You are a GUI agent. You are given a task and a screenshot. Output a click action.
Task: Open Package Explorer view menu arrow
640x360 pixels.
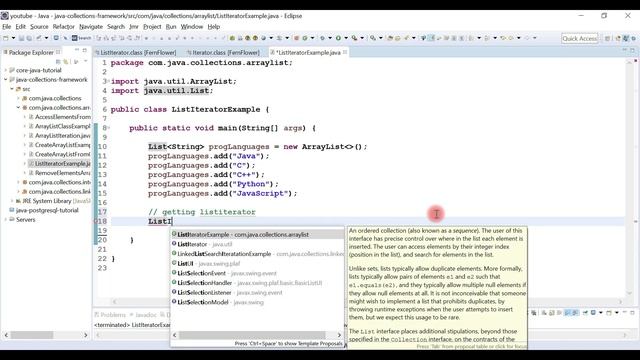[86, 62]
